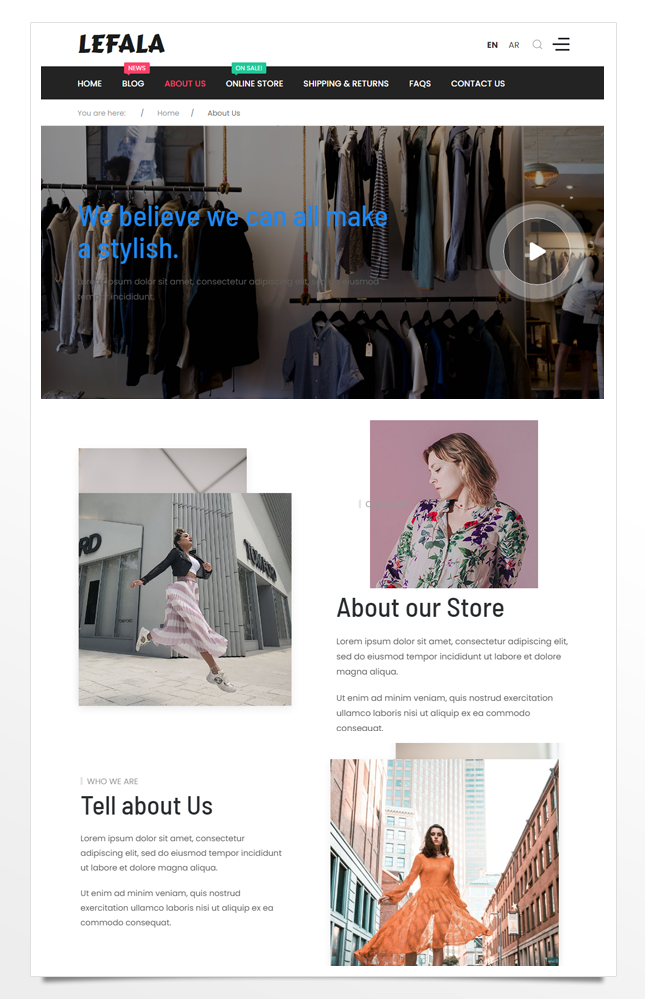Viewport: 645px width, 999px height.
Task: Click the LEFALA logo
Action: point(122,44)
